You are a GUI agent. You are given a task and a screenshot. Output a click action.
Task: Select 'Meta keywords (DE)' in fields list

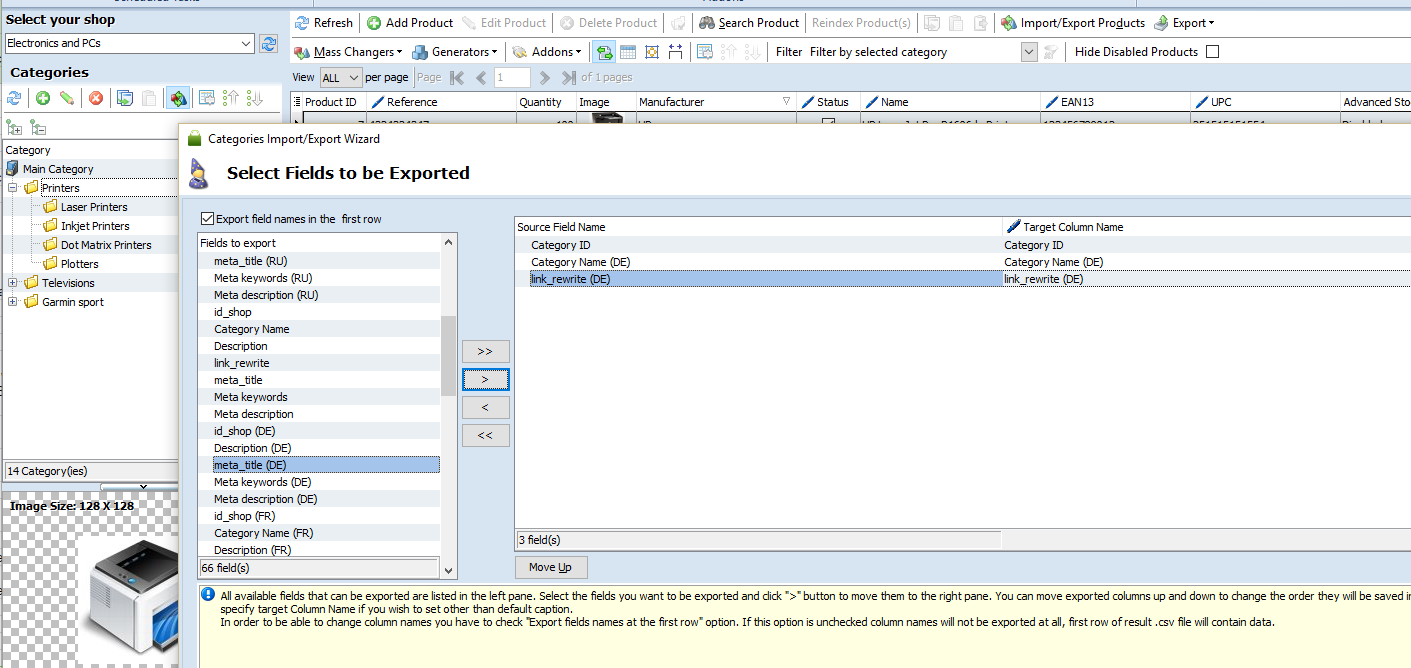tap(263, 482)
